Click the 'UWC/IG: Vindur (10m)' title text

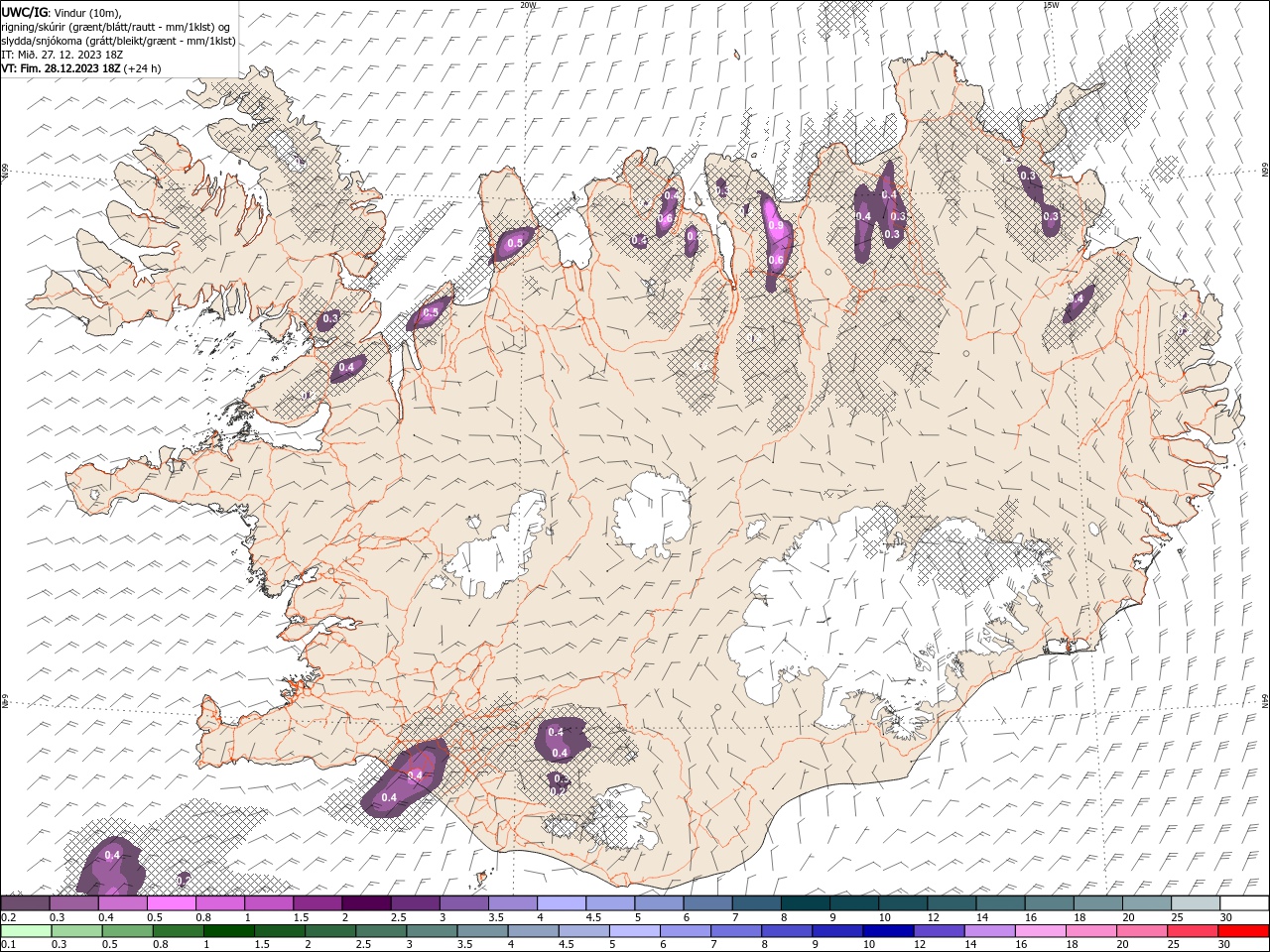(x=62, y=12)
